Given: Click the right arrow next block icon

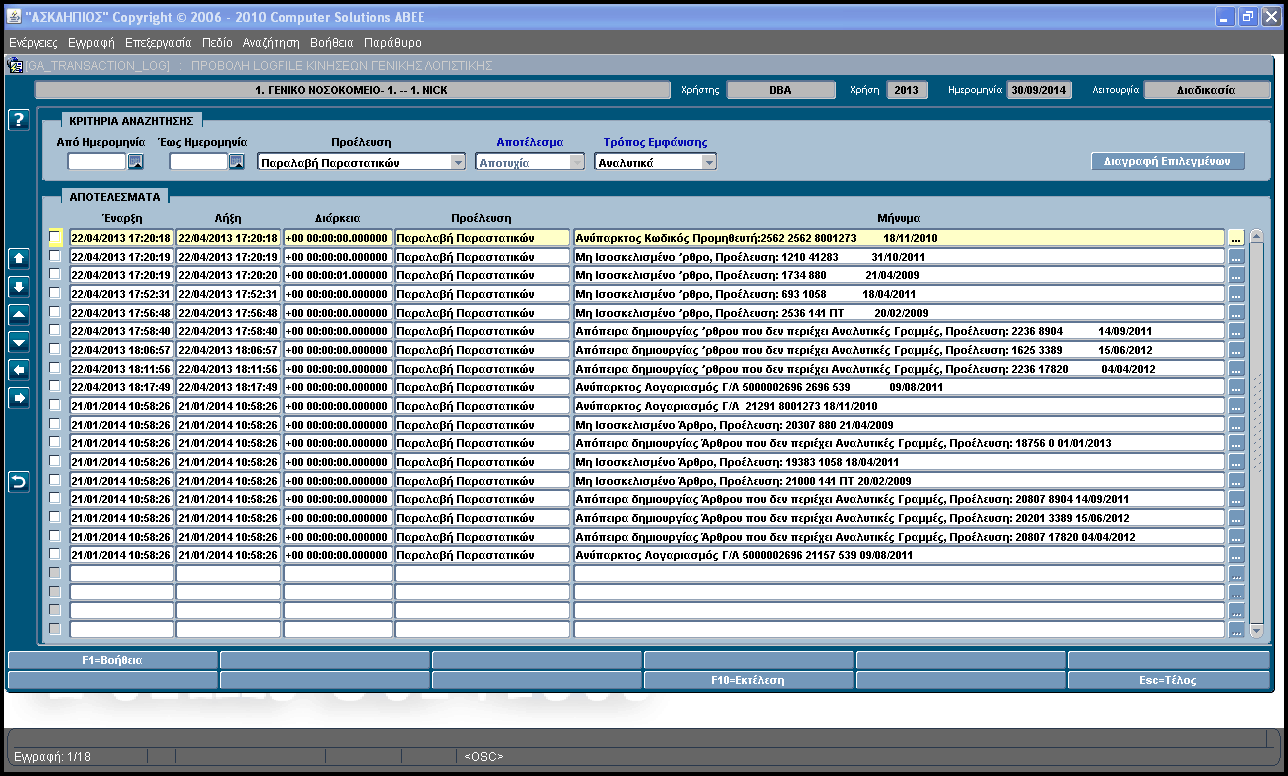Looking at the screenshot, I should [x=18, y=398].
